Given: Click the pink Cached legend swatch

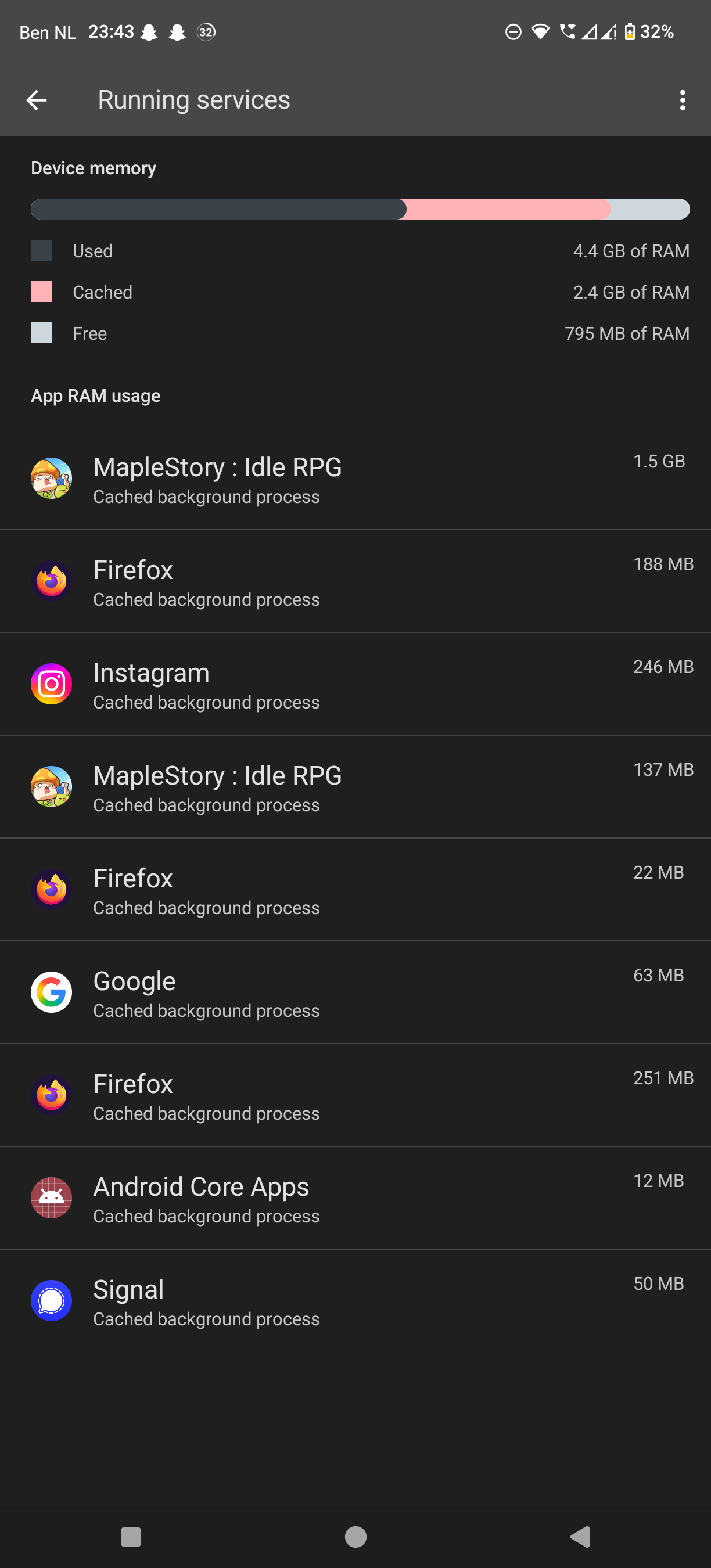Looking at the screenshot, I should click(41, 292).
